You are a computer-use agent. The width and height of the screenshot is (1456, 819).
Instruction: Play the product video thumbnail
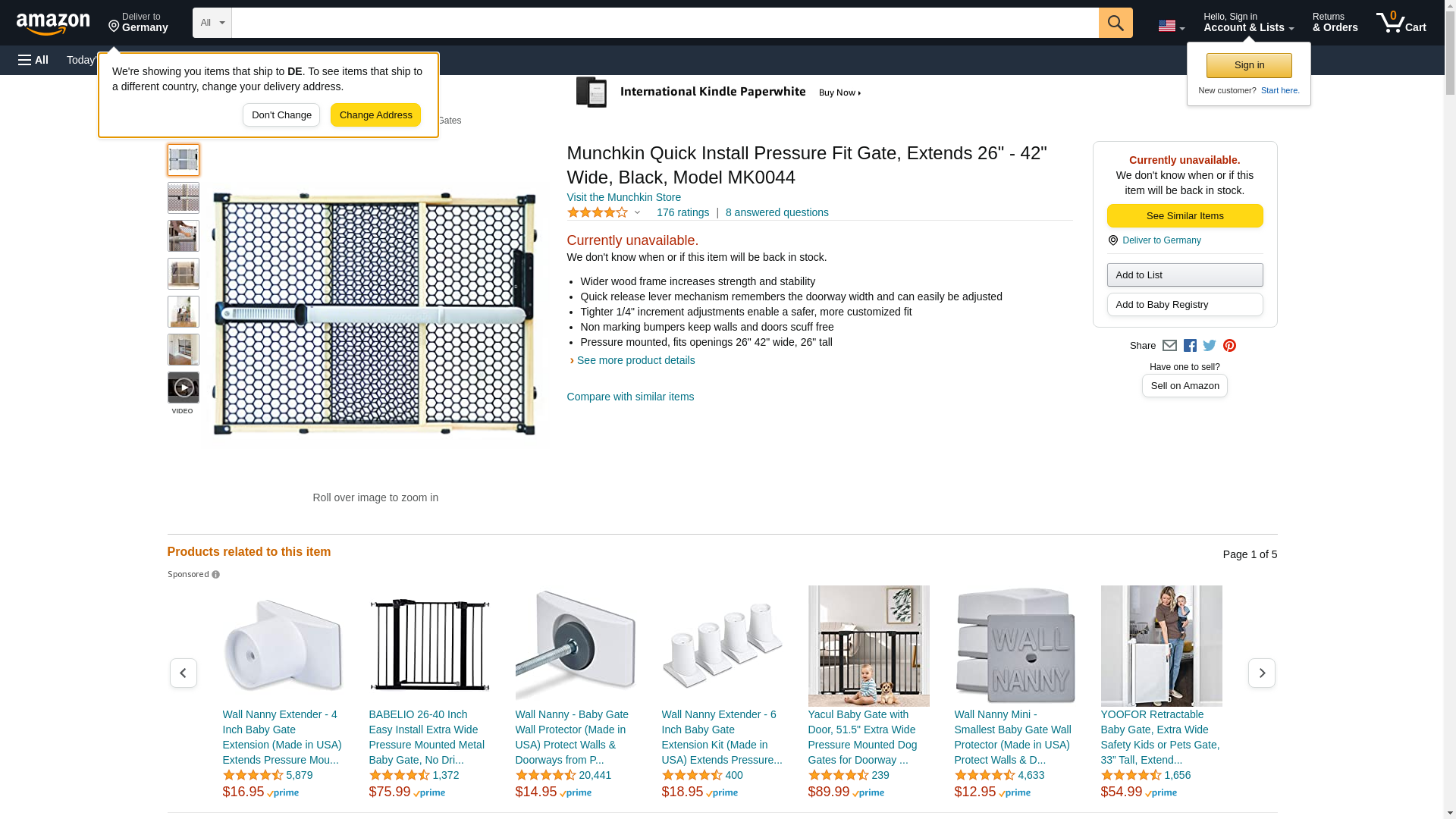click(x=184, y=388)
